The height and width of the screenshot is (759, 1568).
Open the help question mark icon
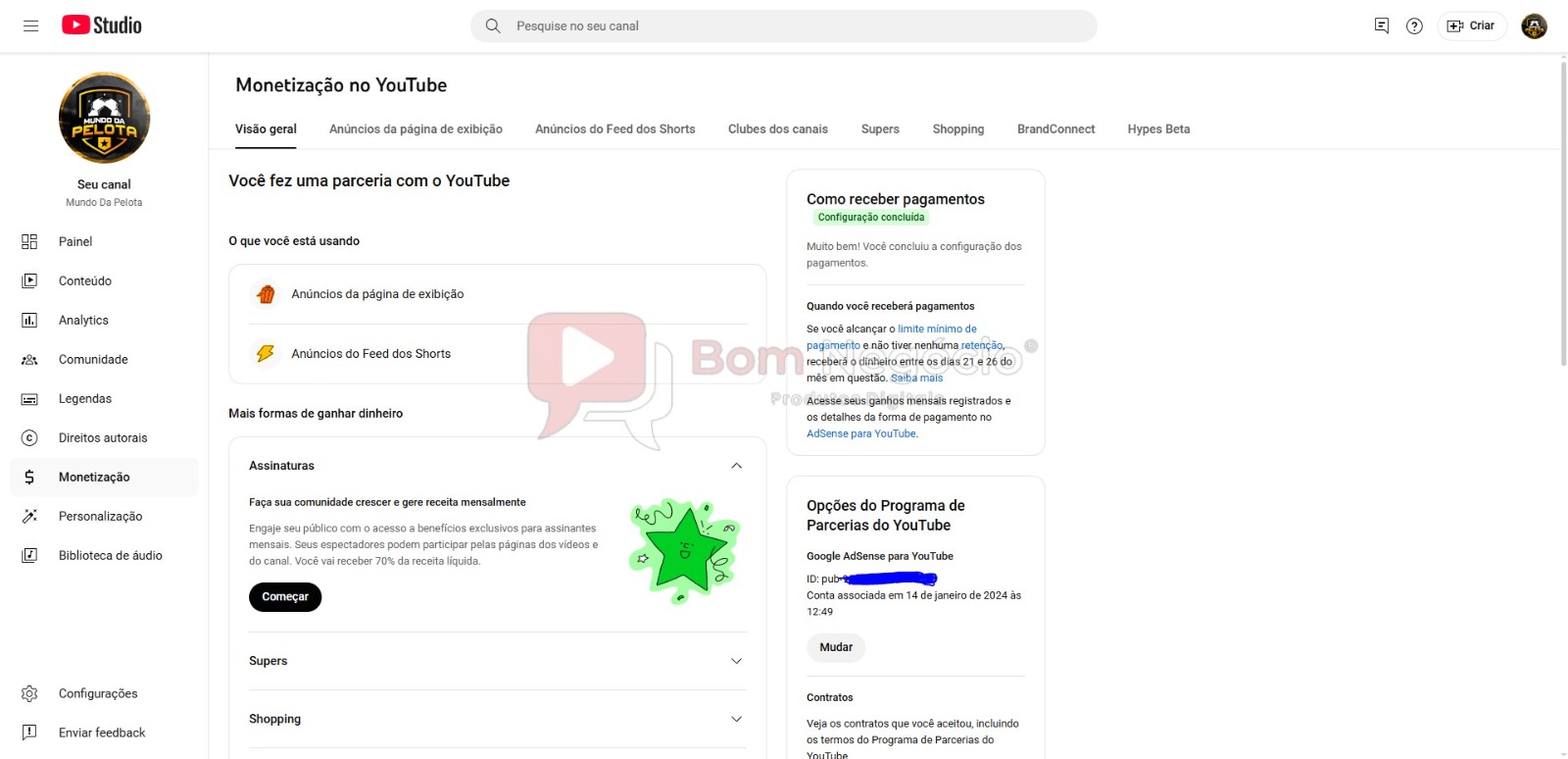pos(1414,25)
